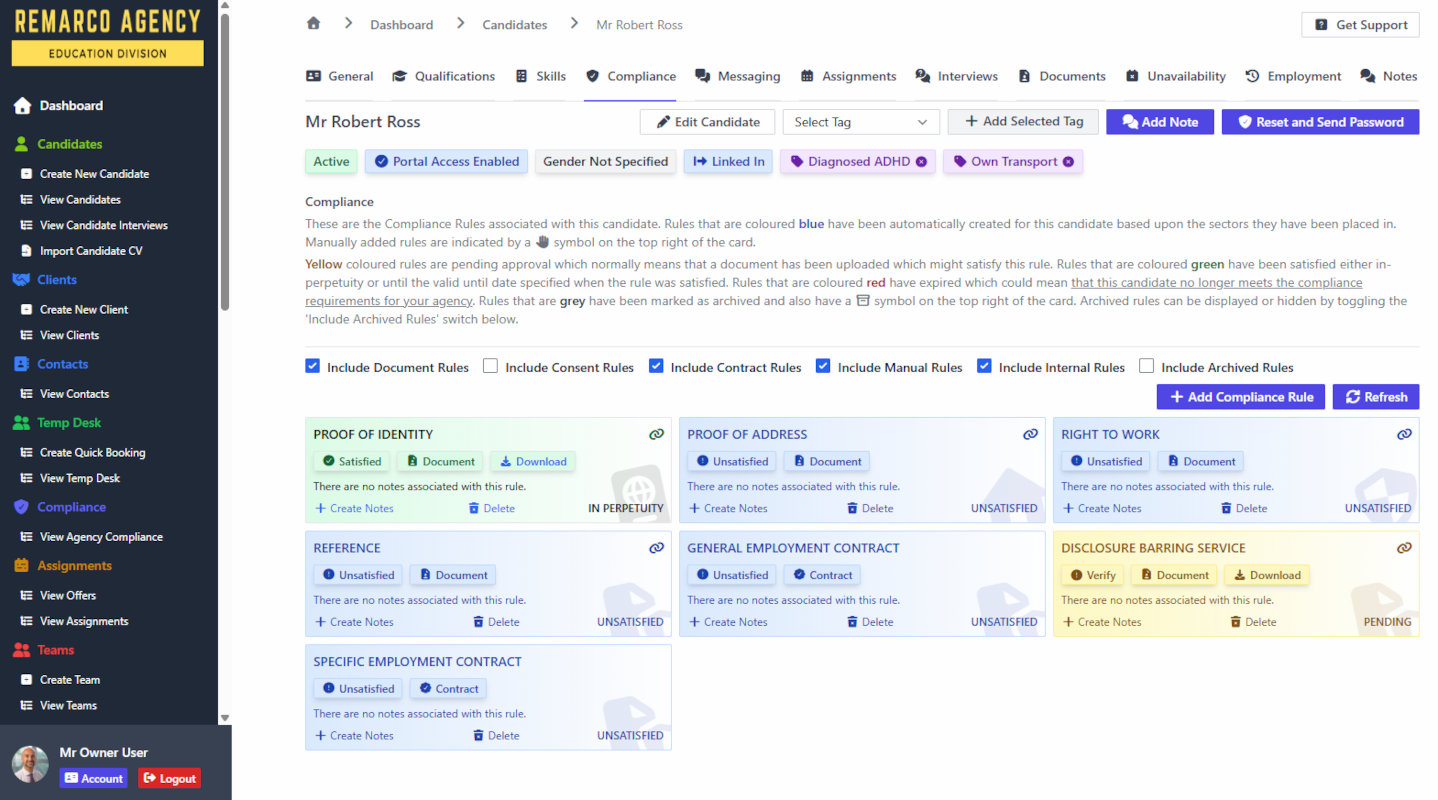This screenshot has height=800, width=1438.
Task: Click the link icon on Proof of Identity card
Action: click(x=656, y=434)
